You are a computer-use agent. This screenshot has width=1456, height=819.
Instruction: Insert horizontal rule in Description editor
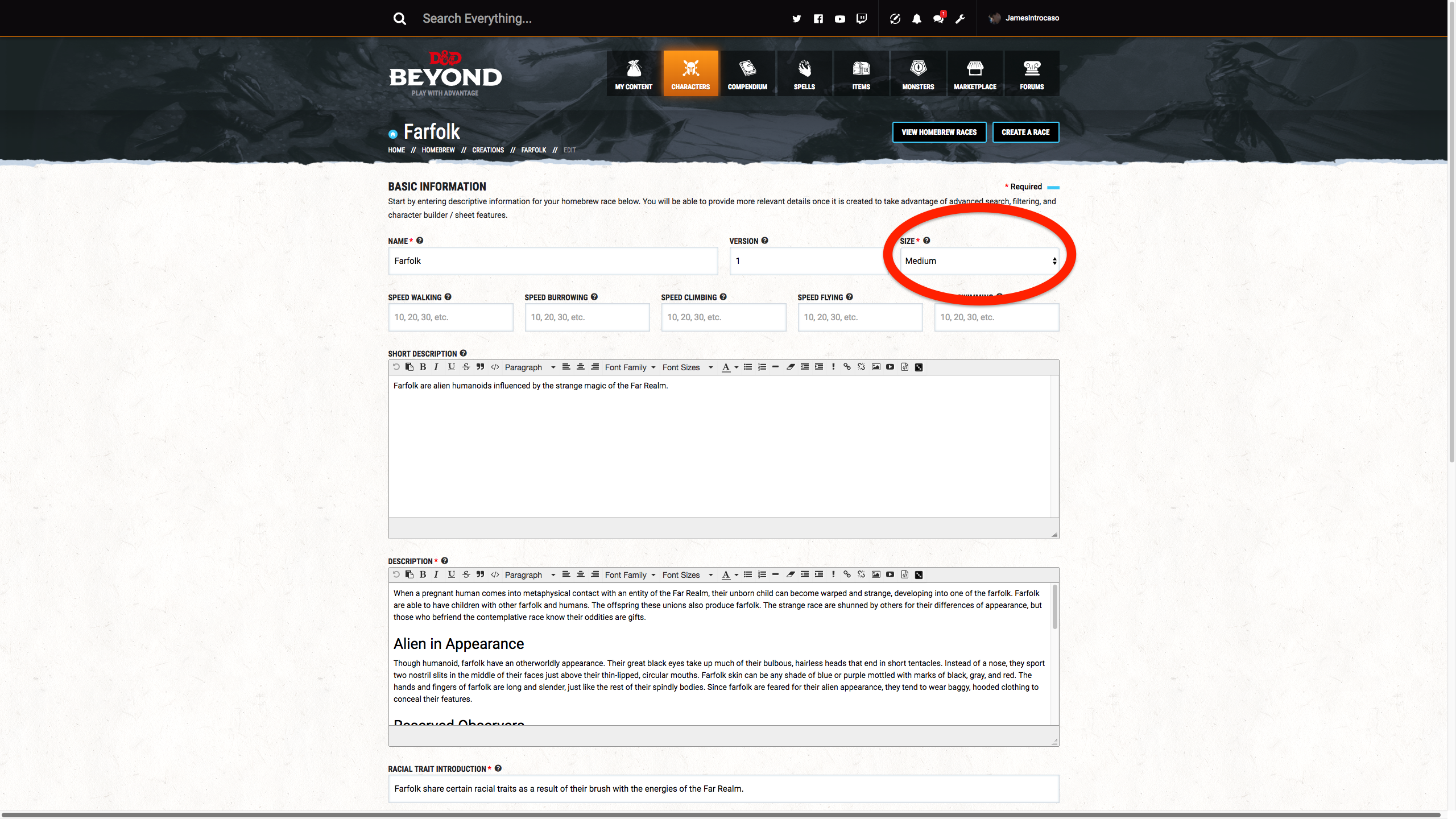pos(775,574)
